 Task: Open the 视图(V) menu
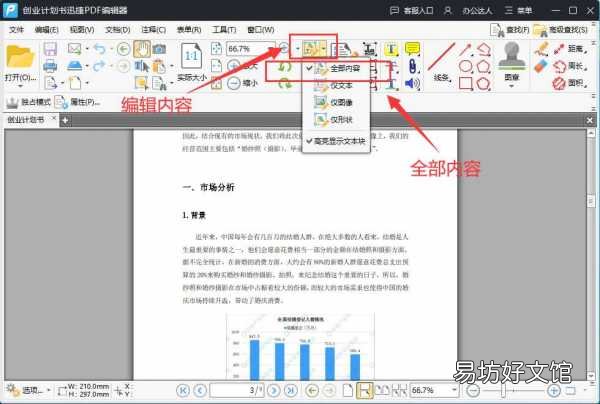82,29
